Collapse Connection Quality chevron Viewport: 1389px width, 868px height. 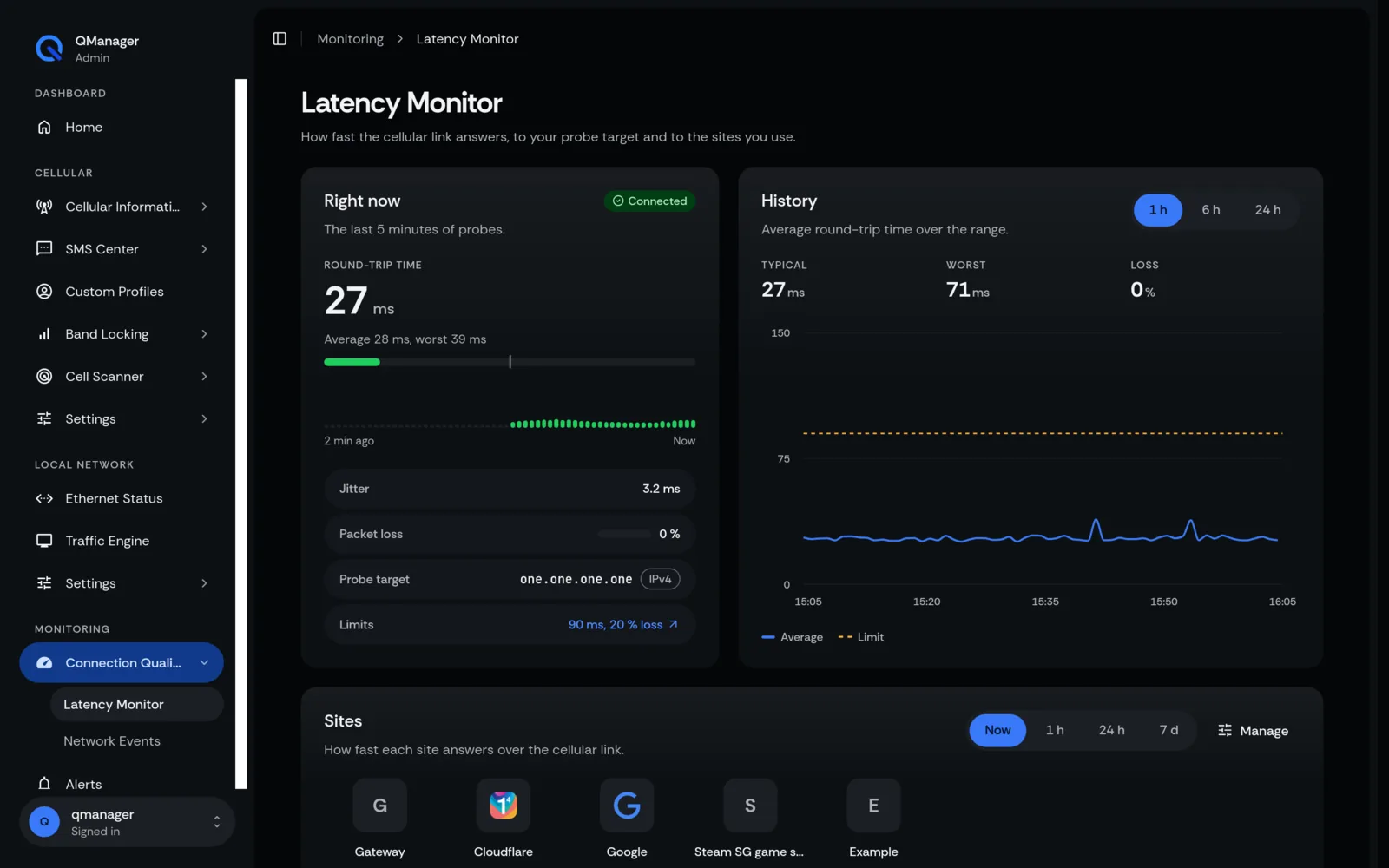[205, 663]
